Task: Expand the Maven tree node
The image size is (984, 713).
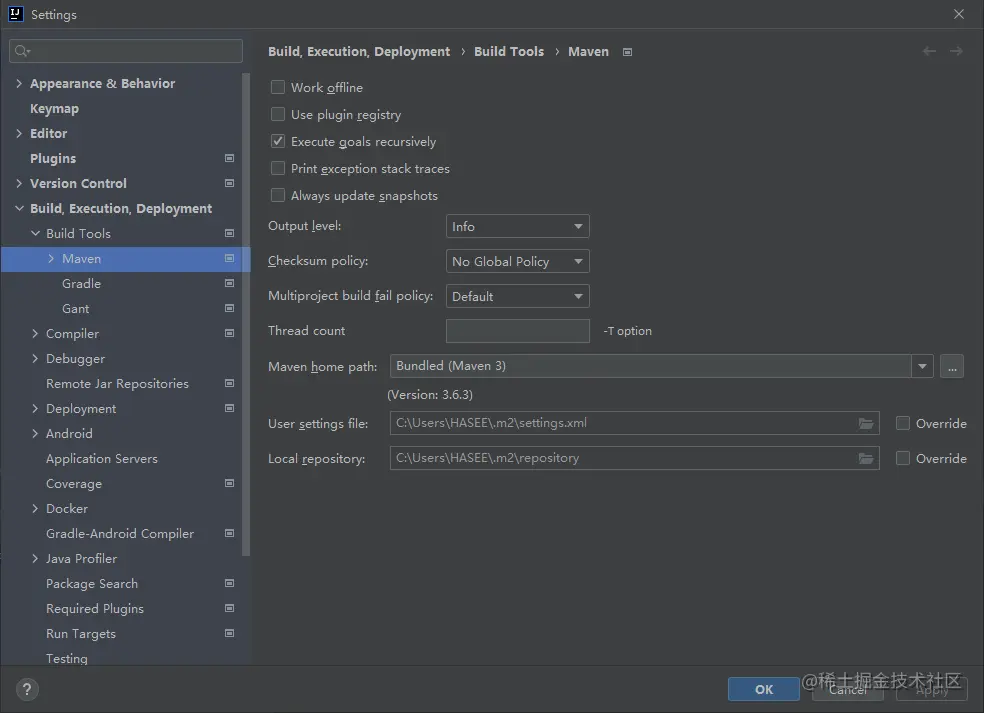Action: tap(51, 259)
